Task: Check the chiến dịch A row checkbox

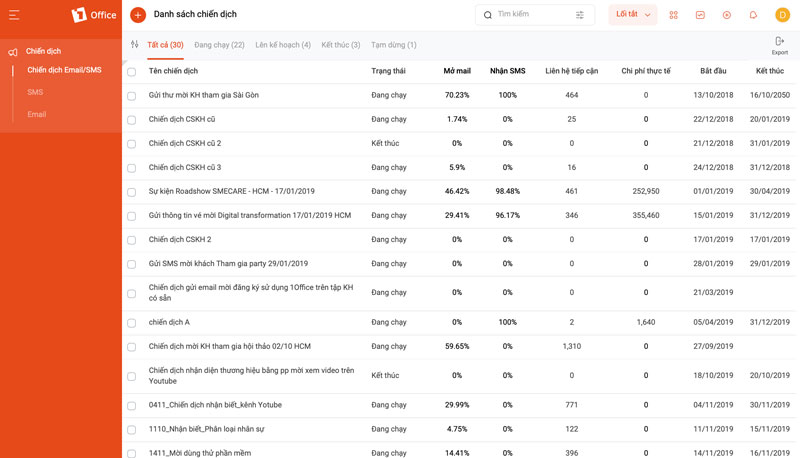Action: point(132,323)
